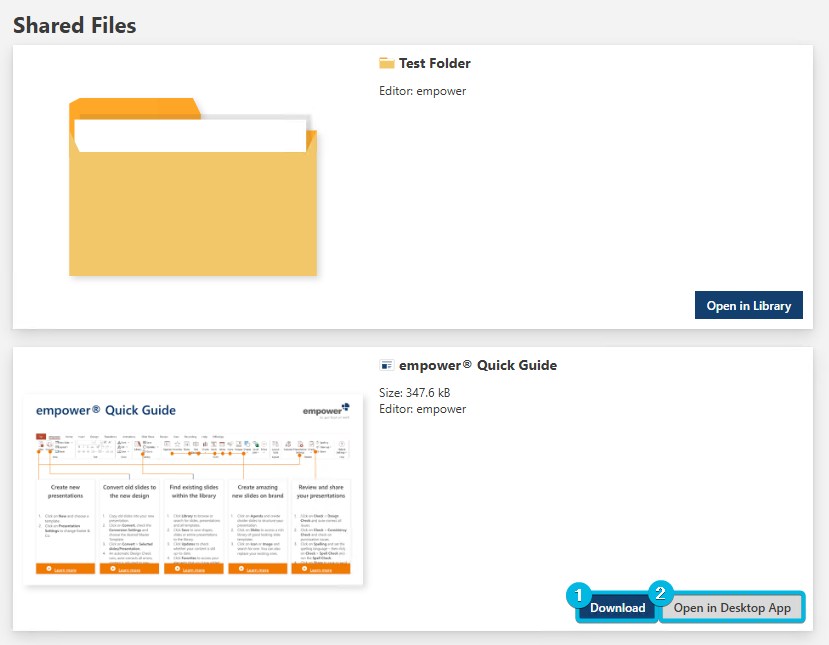Click the "Shared Files" heading

point(75,25)
